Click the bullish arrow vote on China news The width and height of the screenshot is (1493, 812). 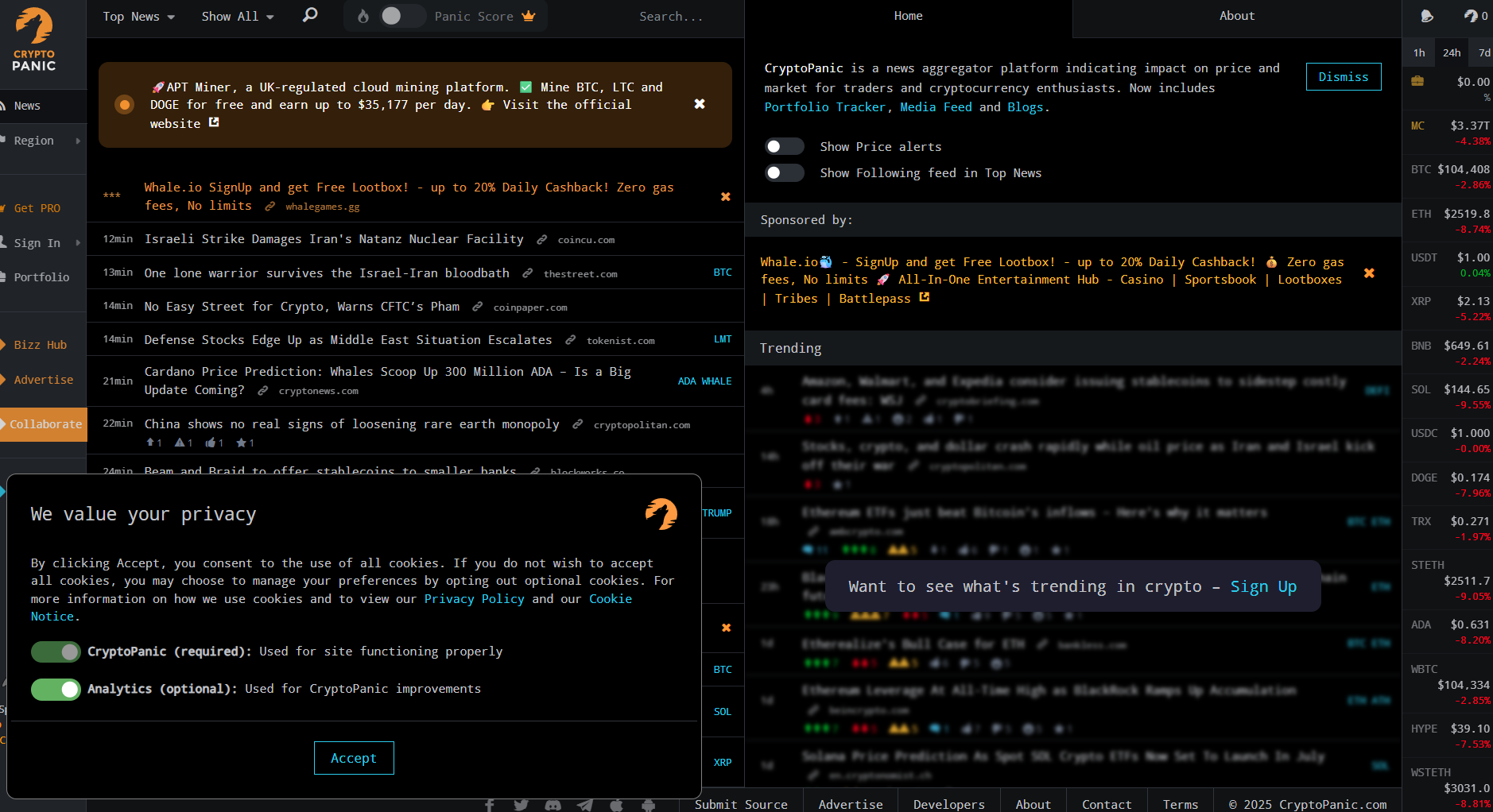click(154, 443)
